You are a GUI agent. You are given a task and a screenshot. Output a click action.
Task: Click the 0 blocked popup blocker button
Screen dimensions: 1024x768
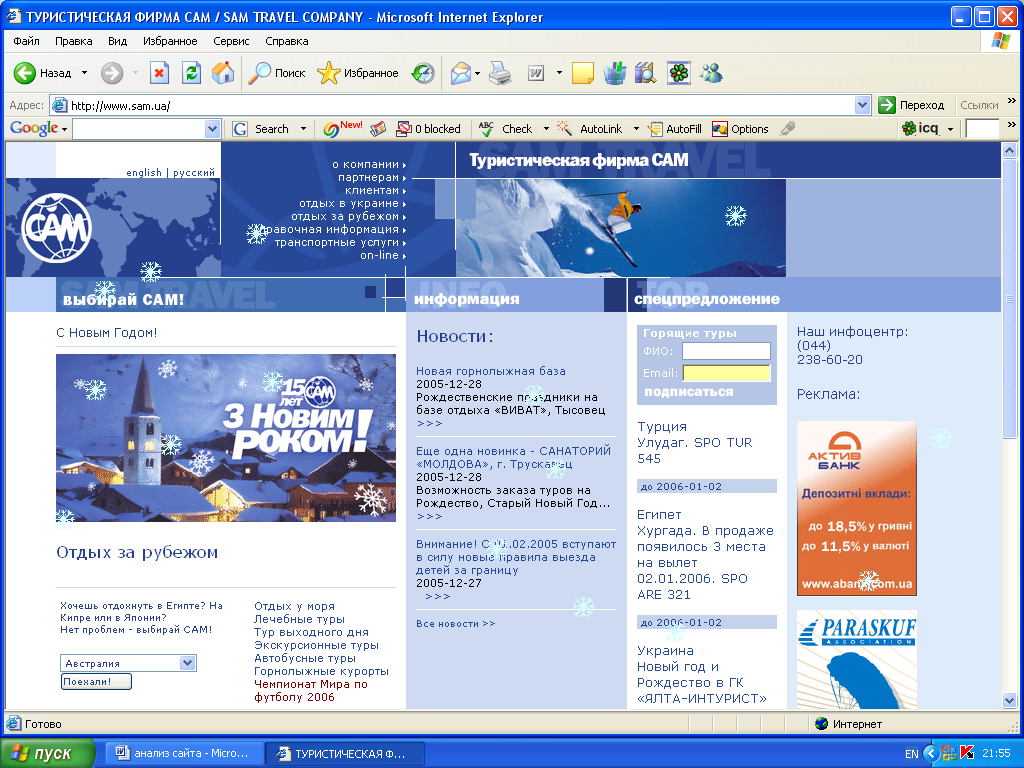(x=428, y=129)
